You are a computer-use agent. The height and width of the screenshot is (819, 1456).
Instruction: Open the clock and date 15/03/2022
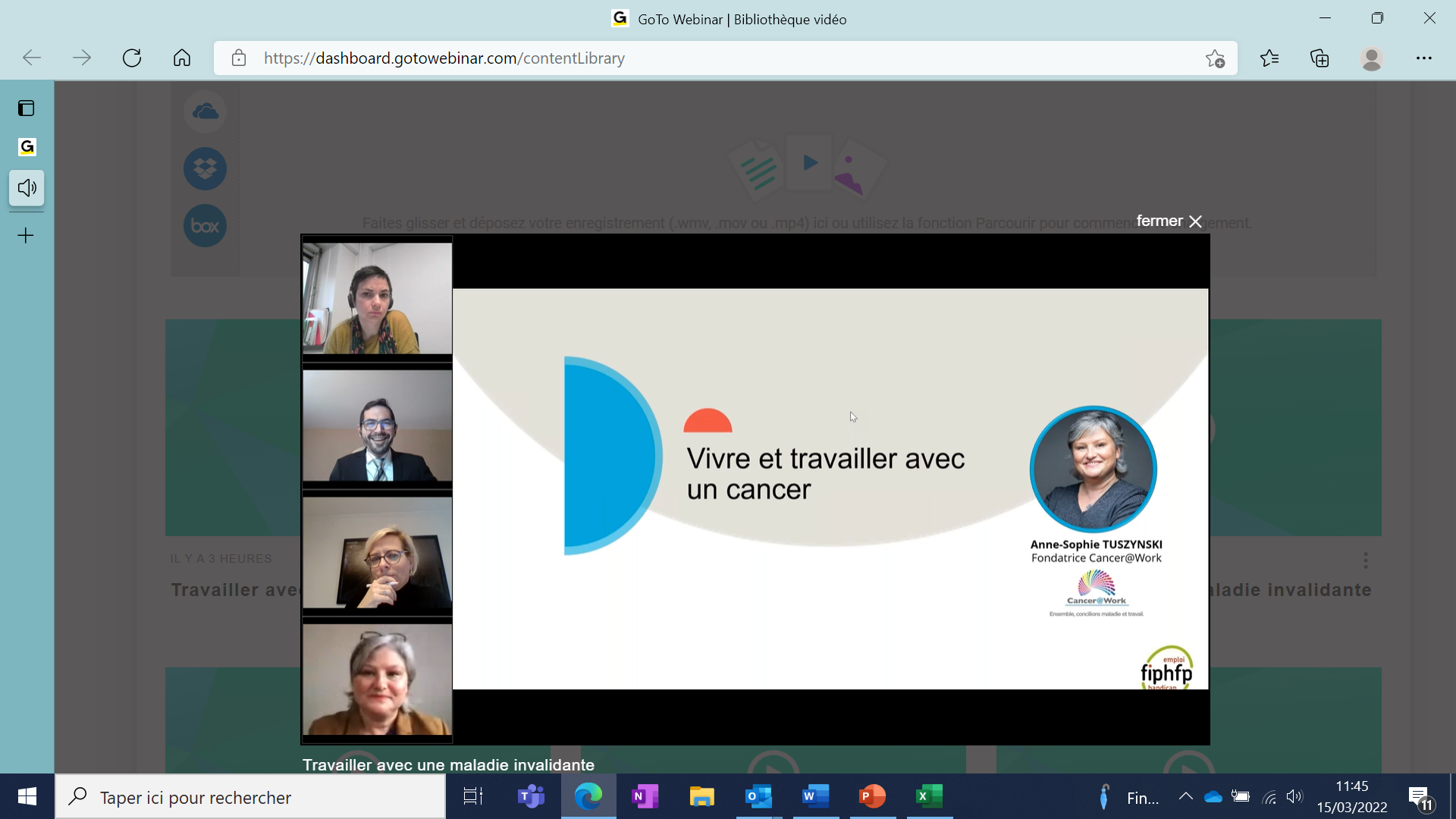tap(1352, 796)
